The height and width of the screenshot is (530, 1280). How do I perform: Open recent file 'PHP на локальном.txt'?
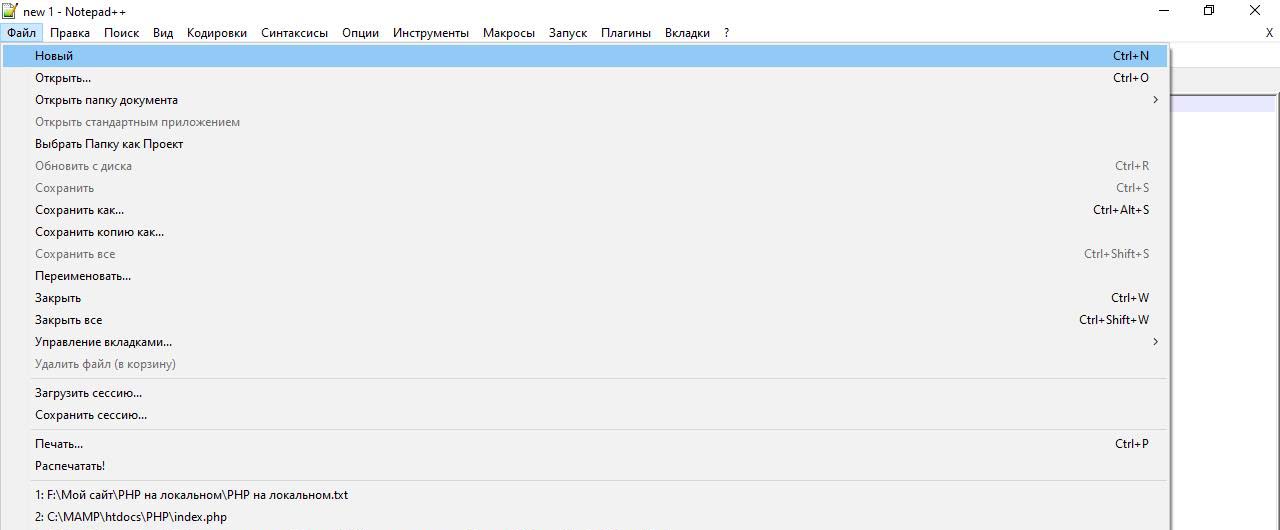(191, 495)
